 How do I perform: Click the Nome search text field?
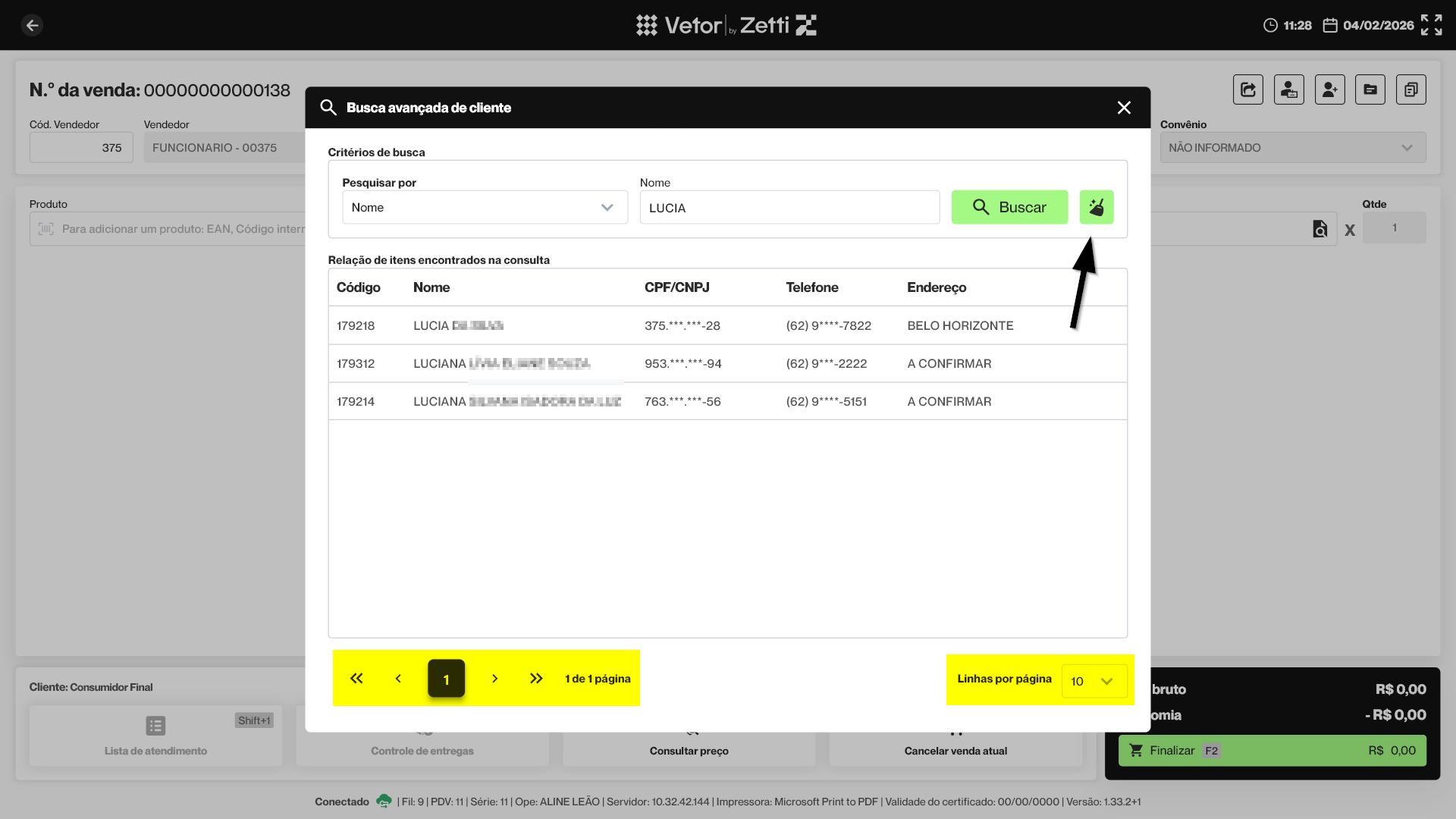(789, 208)
